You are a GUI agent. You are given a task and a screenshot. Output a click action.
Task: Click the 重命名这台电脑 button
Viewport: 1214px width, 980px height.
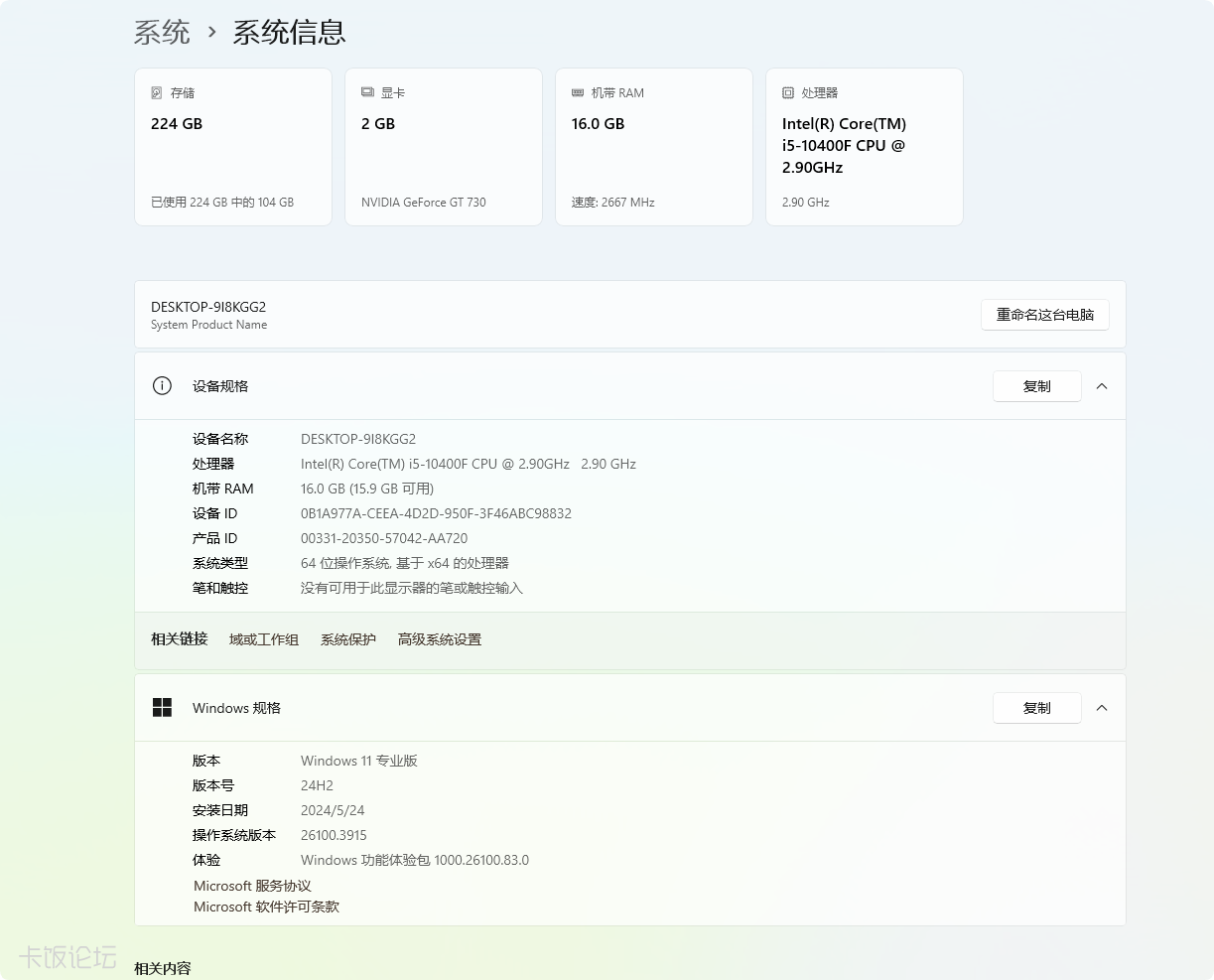point(1045,315)
